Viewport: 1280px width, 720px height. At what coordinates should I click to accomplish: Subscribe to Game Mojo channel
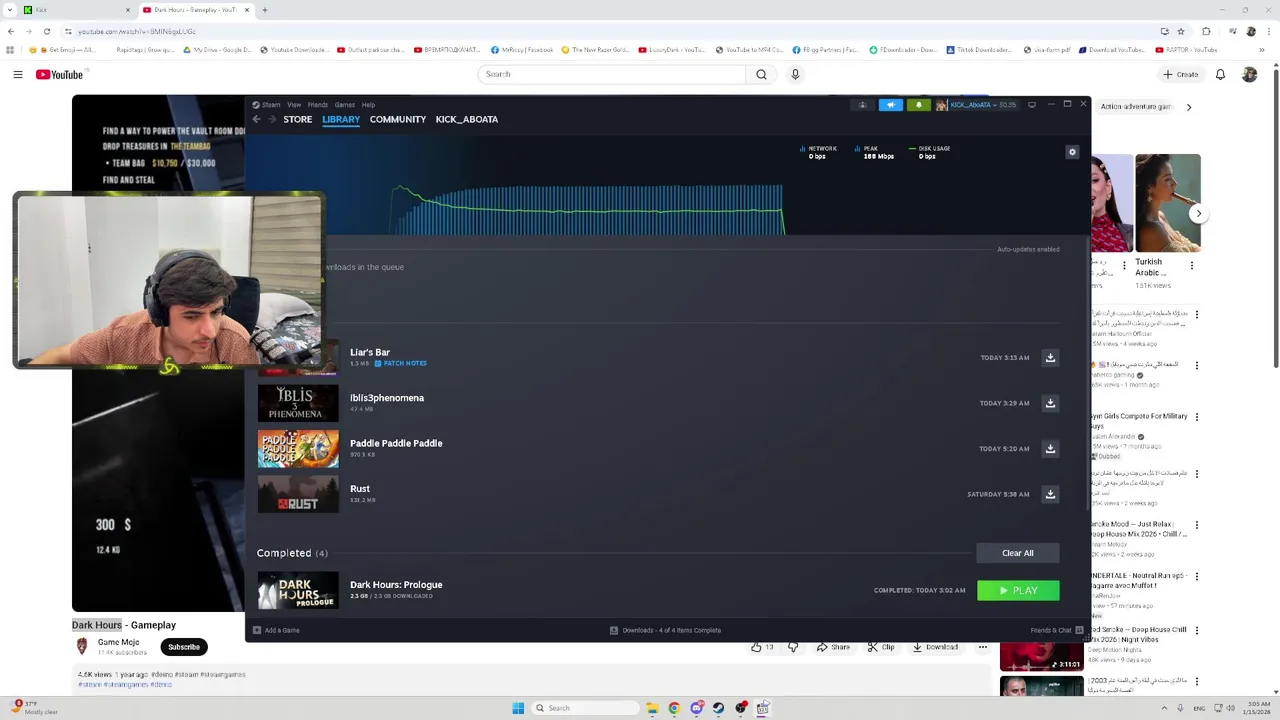coord(183,647)
